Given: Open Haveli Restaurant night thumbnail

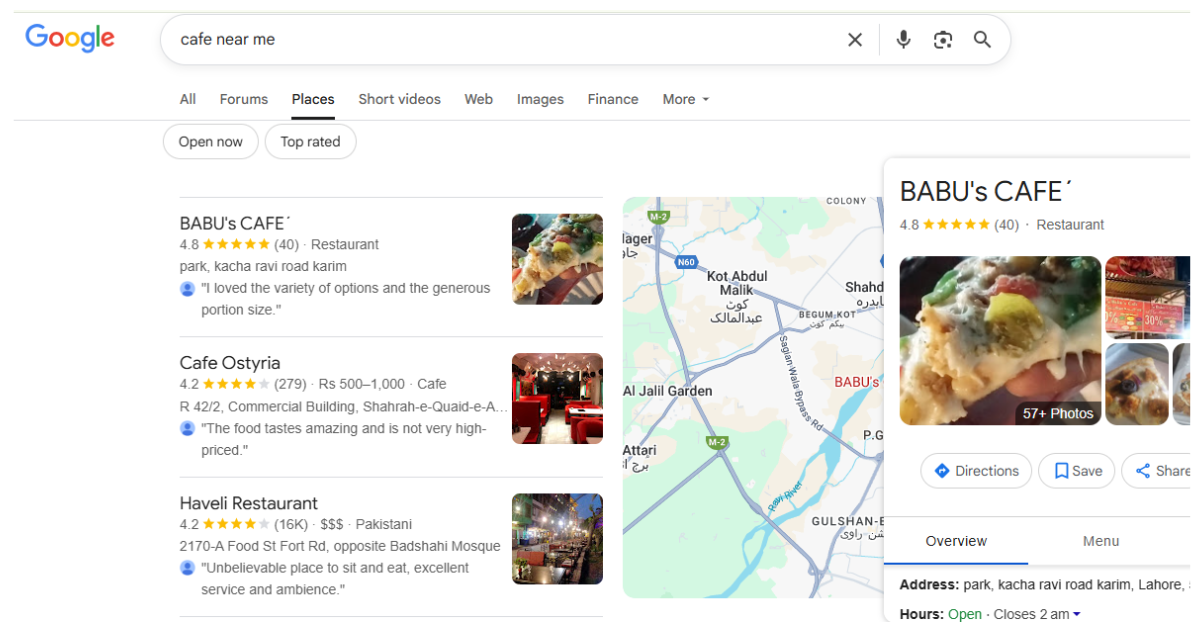Looking at the screenshot, I should pos(557,539).
